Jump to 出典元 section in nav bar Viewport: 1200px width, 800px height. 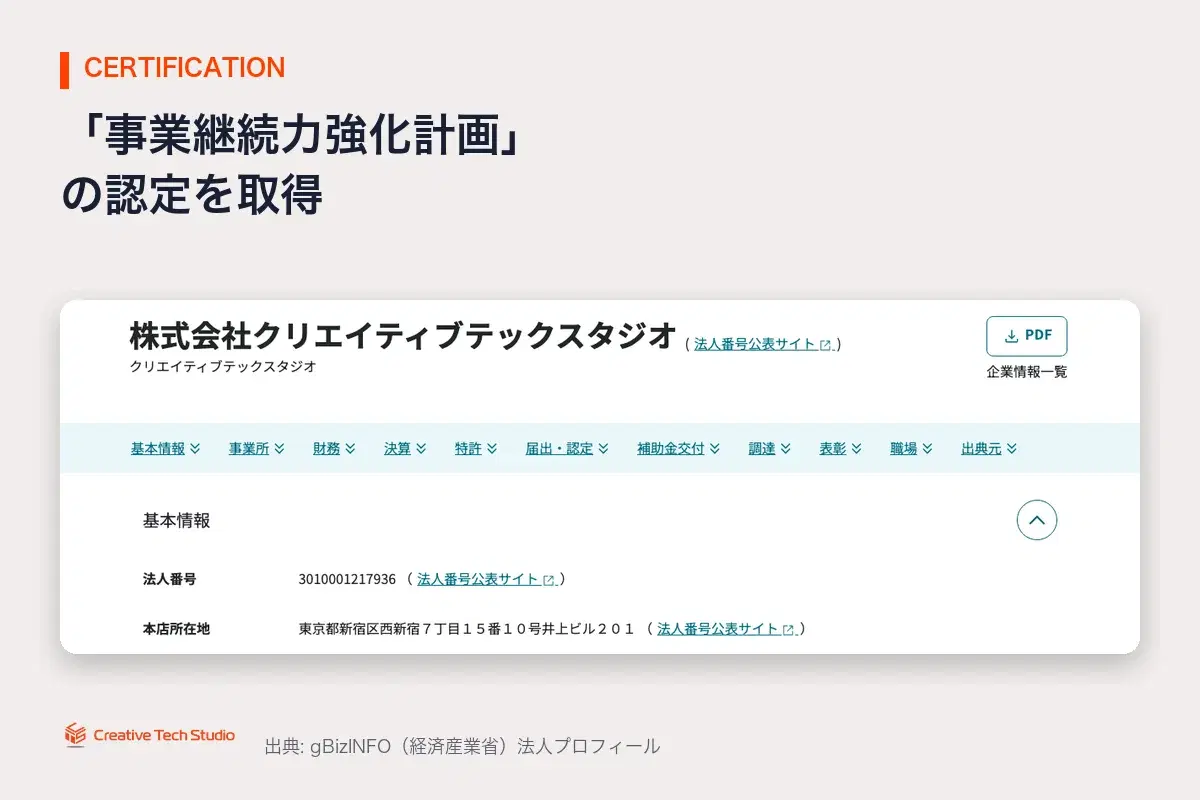[989, 449]
